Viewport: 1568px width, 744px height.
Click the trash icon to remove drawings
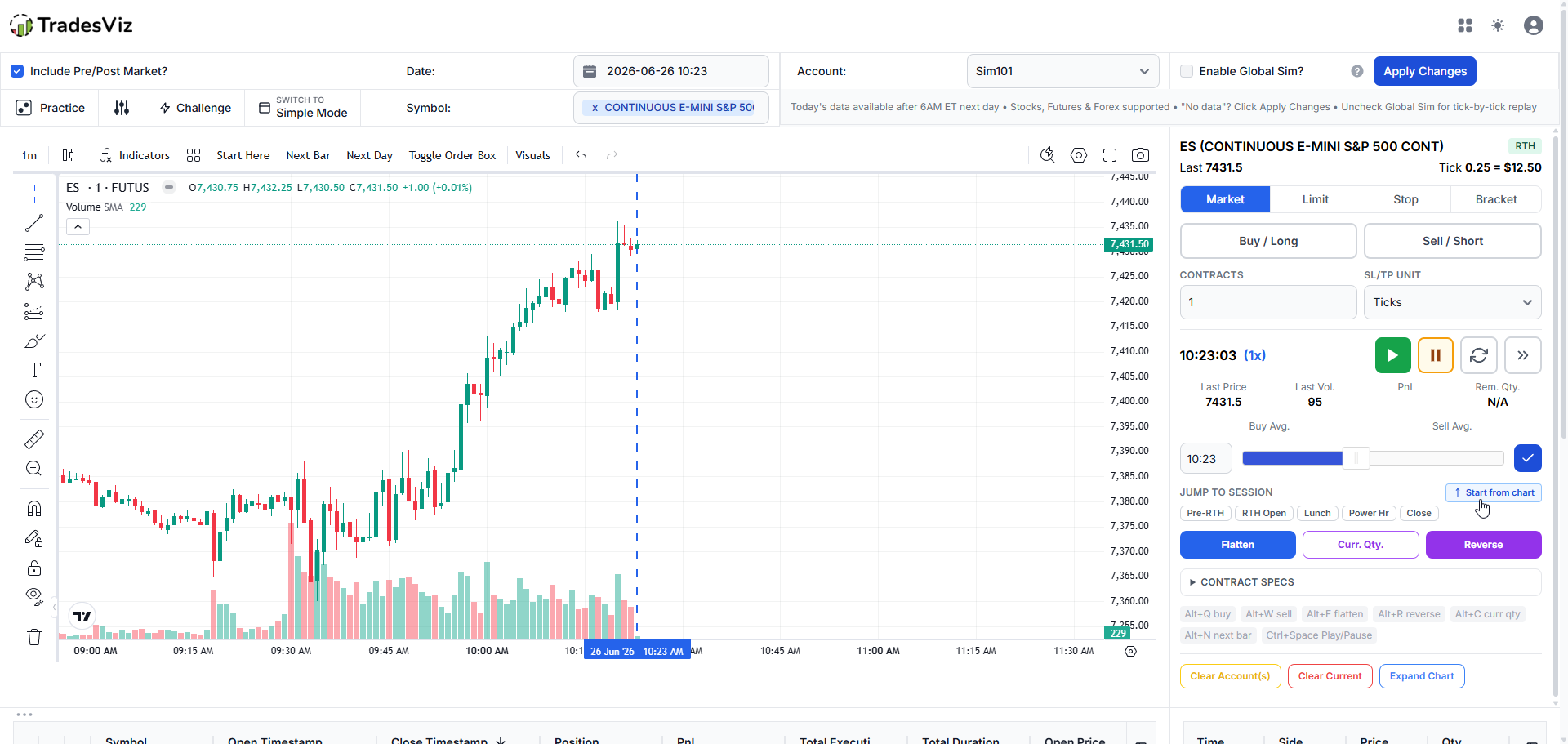pos(34,637)
